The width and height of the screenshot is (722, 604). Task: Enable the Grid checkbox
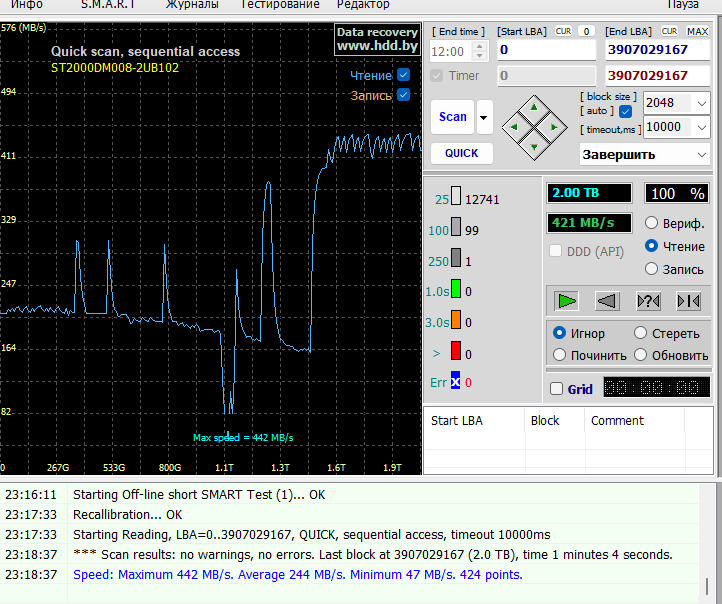556,389
